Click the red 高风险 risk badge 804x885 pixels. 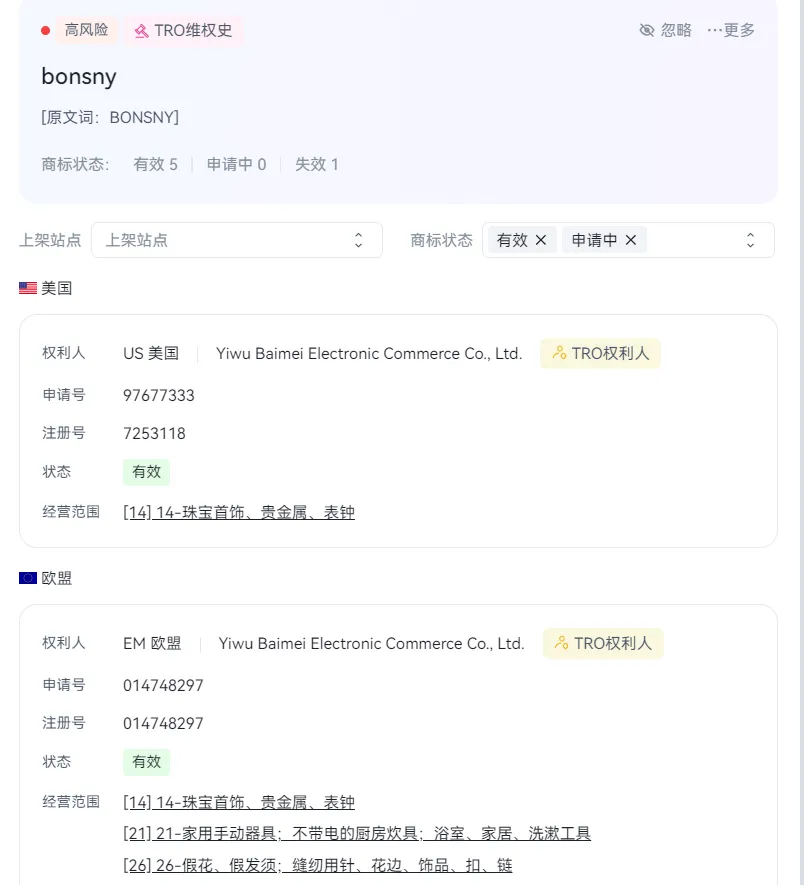point(86,30)
